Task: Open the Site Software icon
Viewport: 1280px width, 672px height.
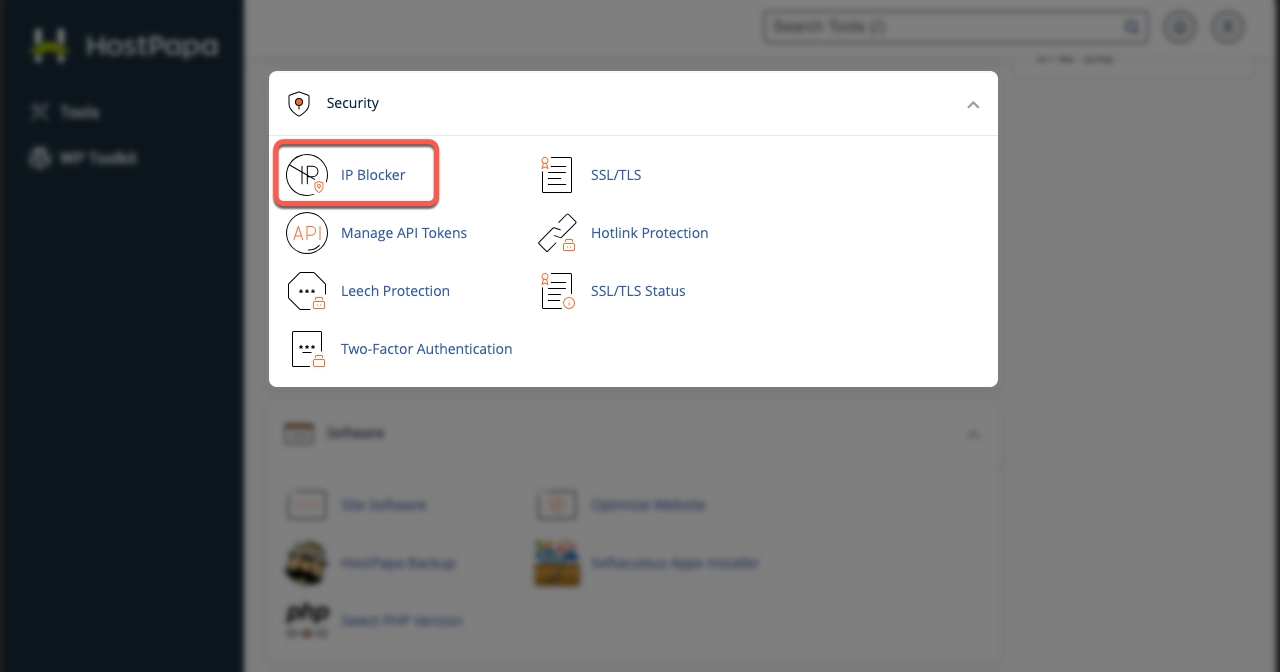Action: [306, 505]
